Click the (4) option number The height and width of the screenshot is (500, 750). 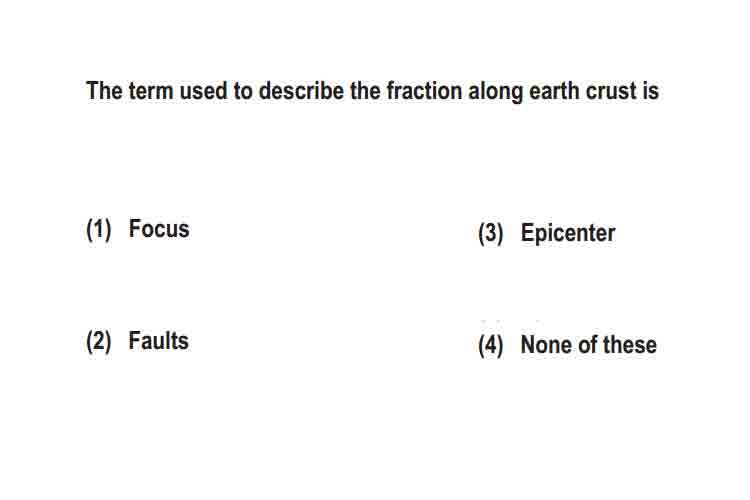(491, 345)
